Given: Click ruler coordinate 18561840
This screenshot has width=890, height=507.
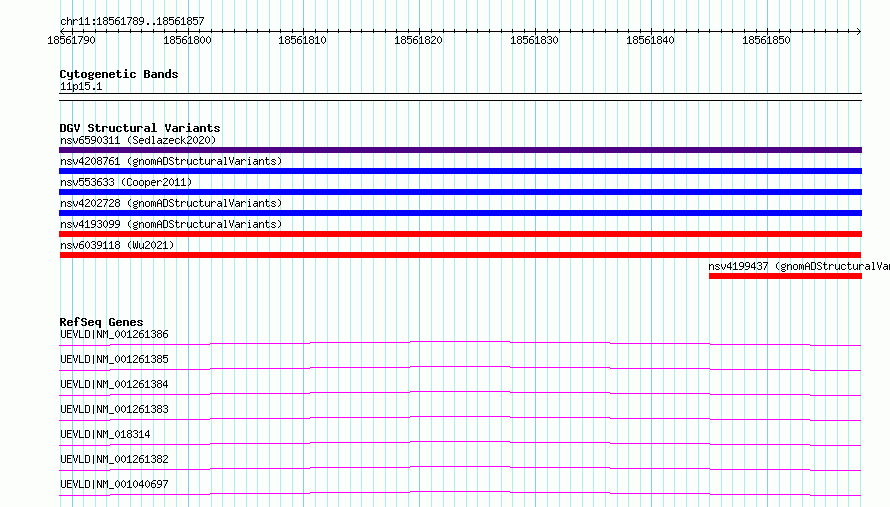Looking at the screenshot, I should 650,40.
